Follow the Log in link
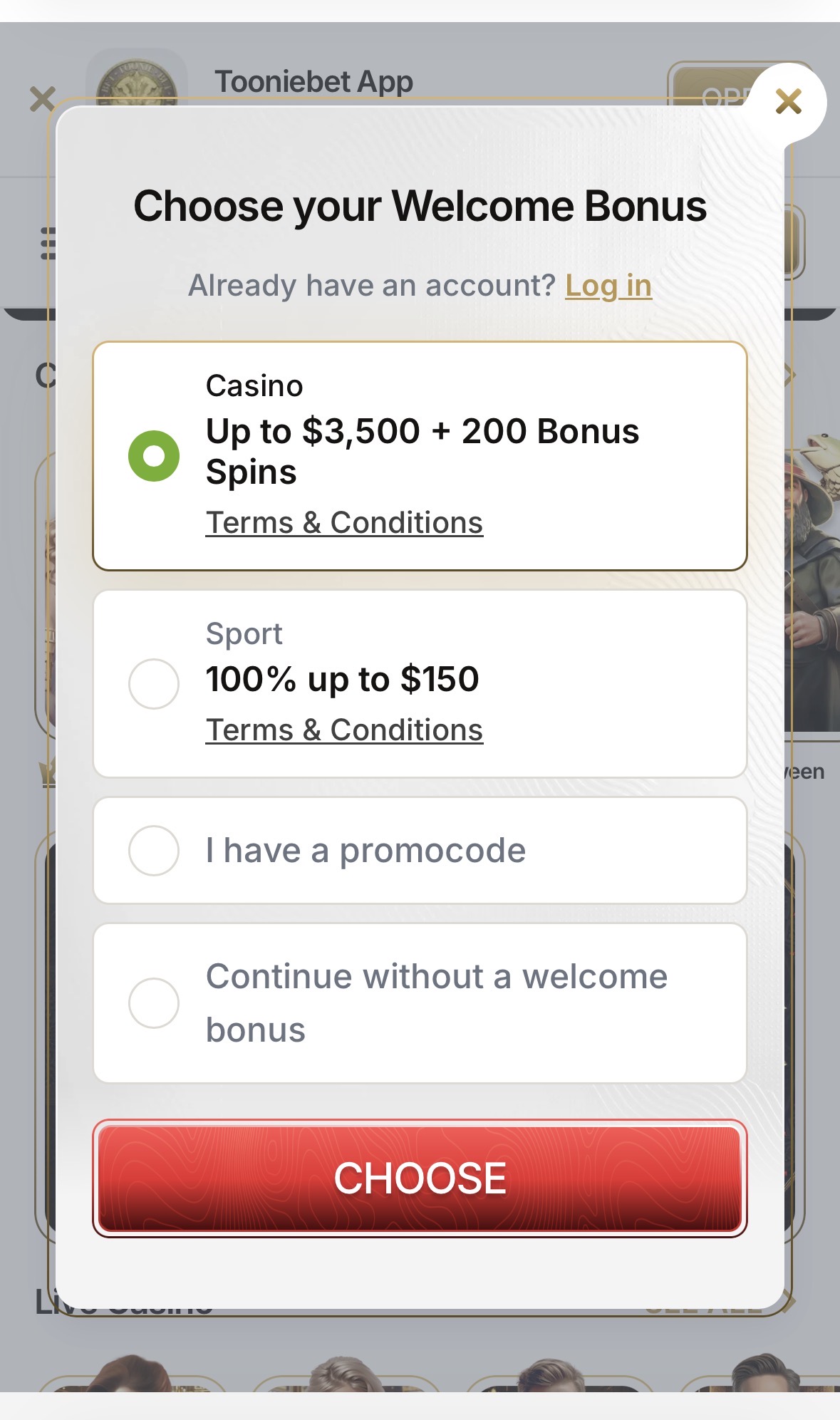Image resolution: width=840 pixels, height=1420 pixels. coord(608,286)
